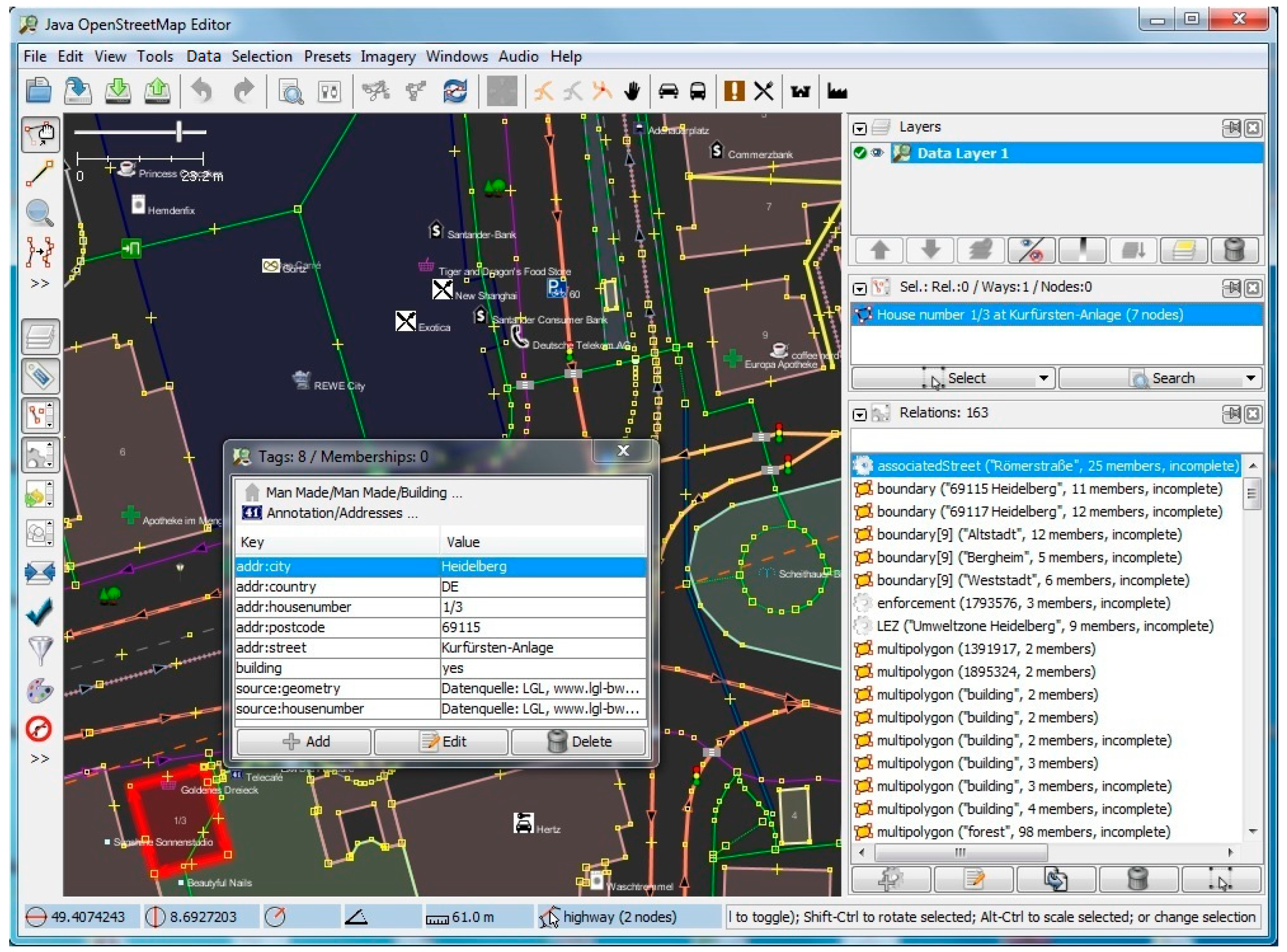Viewport: 1287px width, 952px height.
Task: Collapse the Relations panel
Action: 859,414
